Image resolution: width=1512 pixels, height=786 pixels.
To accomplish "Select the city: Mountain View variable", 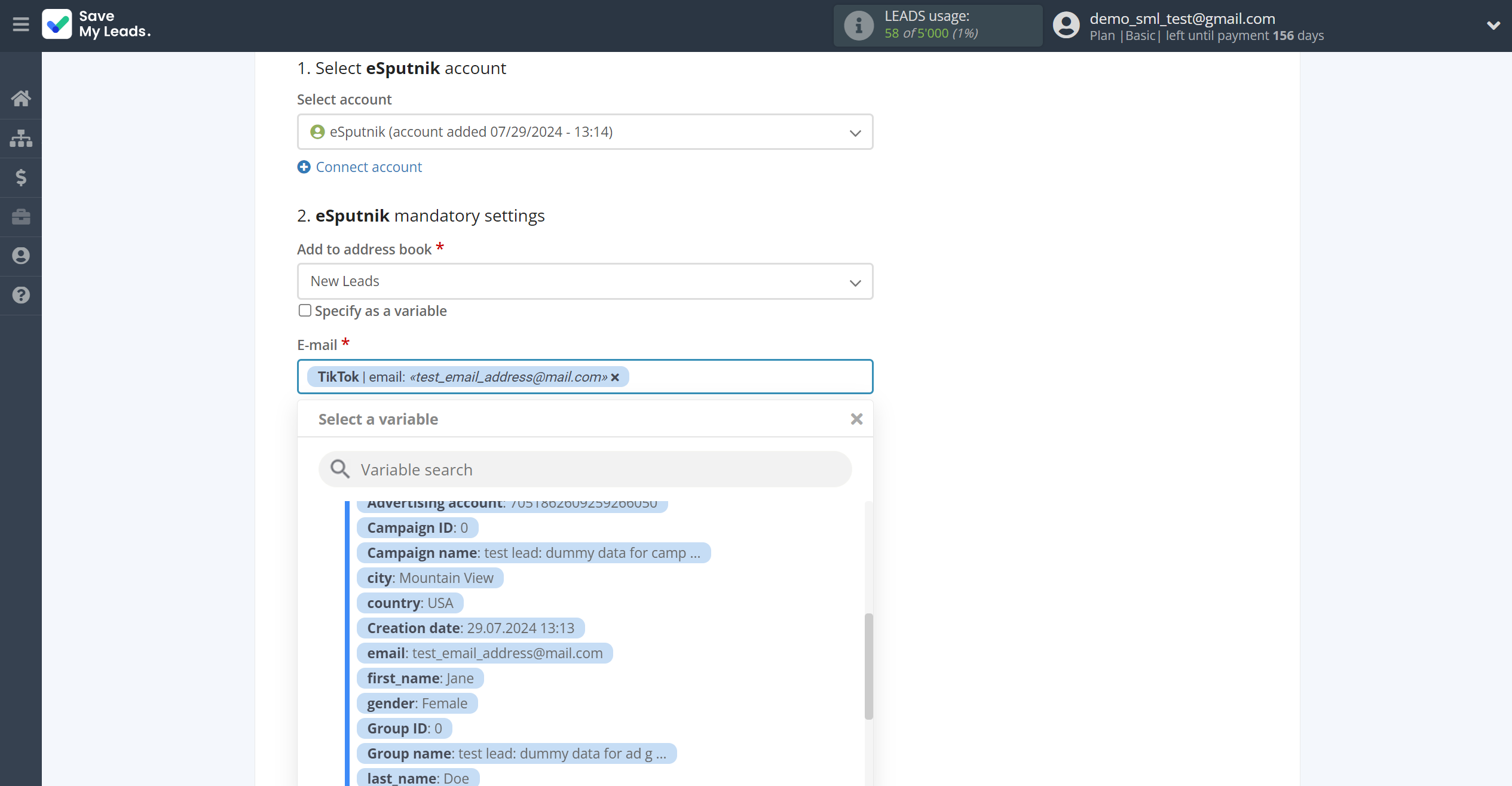I will (x=430, y=578).
